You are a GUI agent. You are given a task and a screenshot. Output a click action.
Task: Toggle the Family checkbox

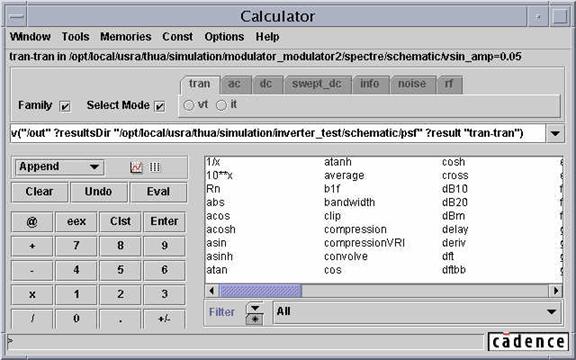coord(65,107)
